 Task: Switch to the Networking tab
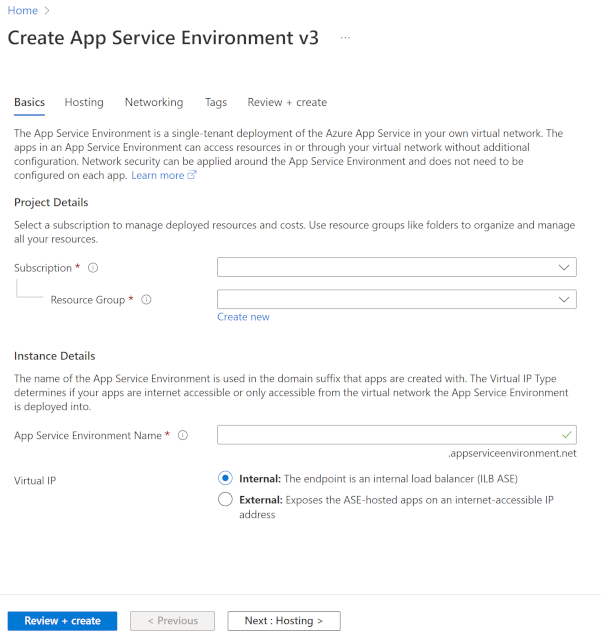click(154, 102)
